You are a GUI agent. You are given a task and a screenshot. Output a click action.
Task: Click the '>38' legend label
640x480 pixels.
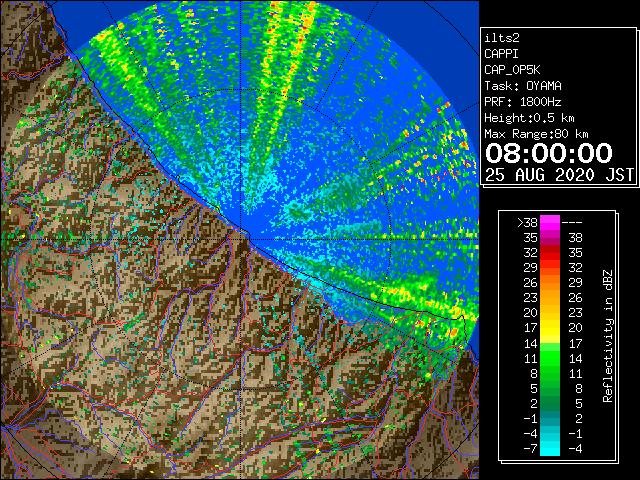pyautogui.click(x=527, y=223)
